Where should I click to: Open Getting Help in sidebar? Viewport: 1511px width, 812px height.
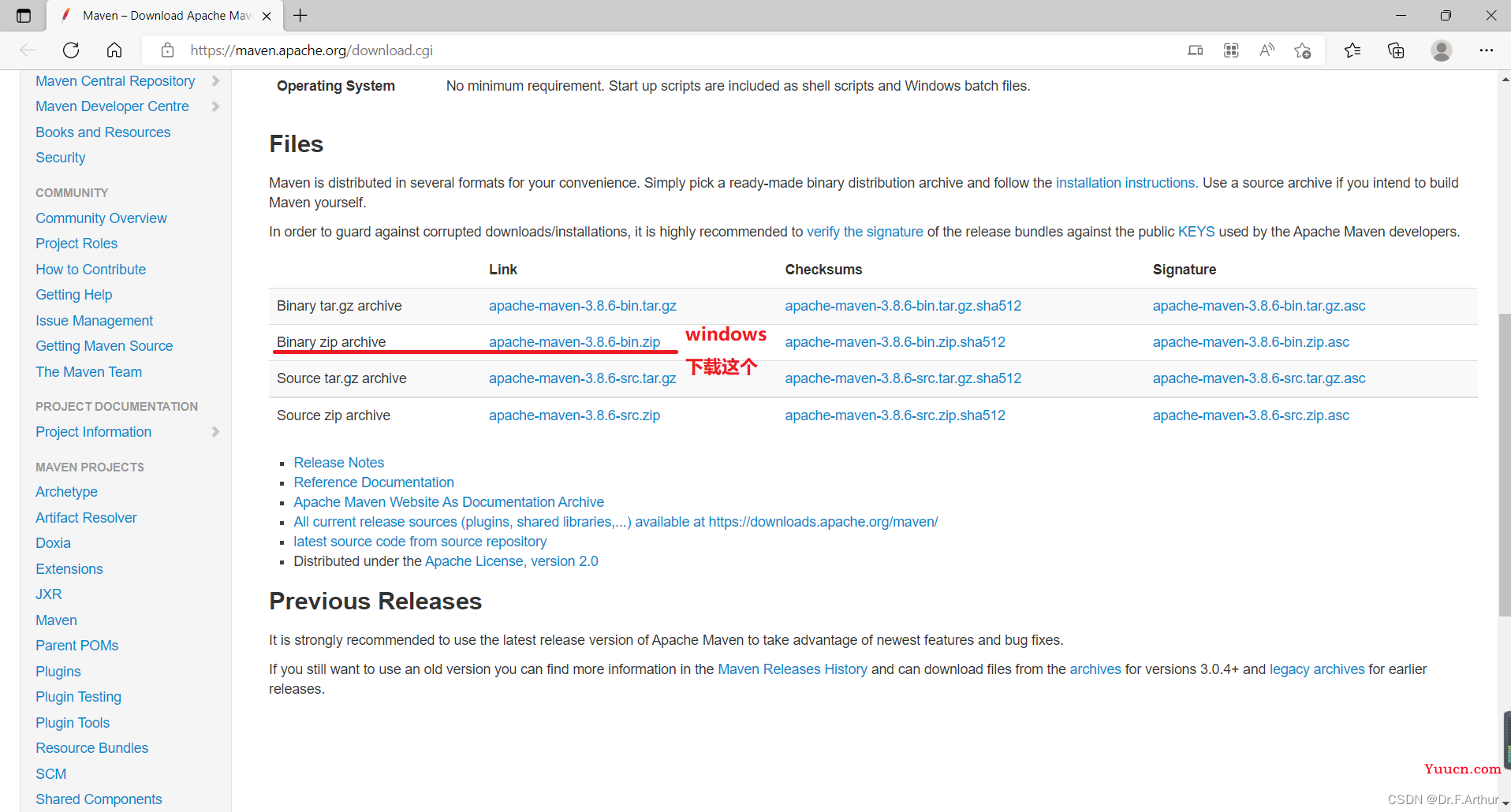click(x=74, y=295)
